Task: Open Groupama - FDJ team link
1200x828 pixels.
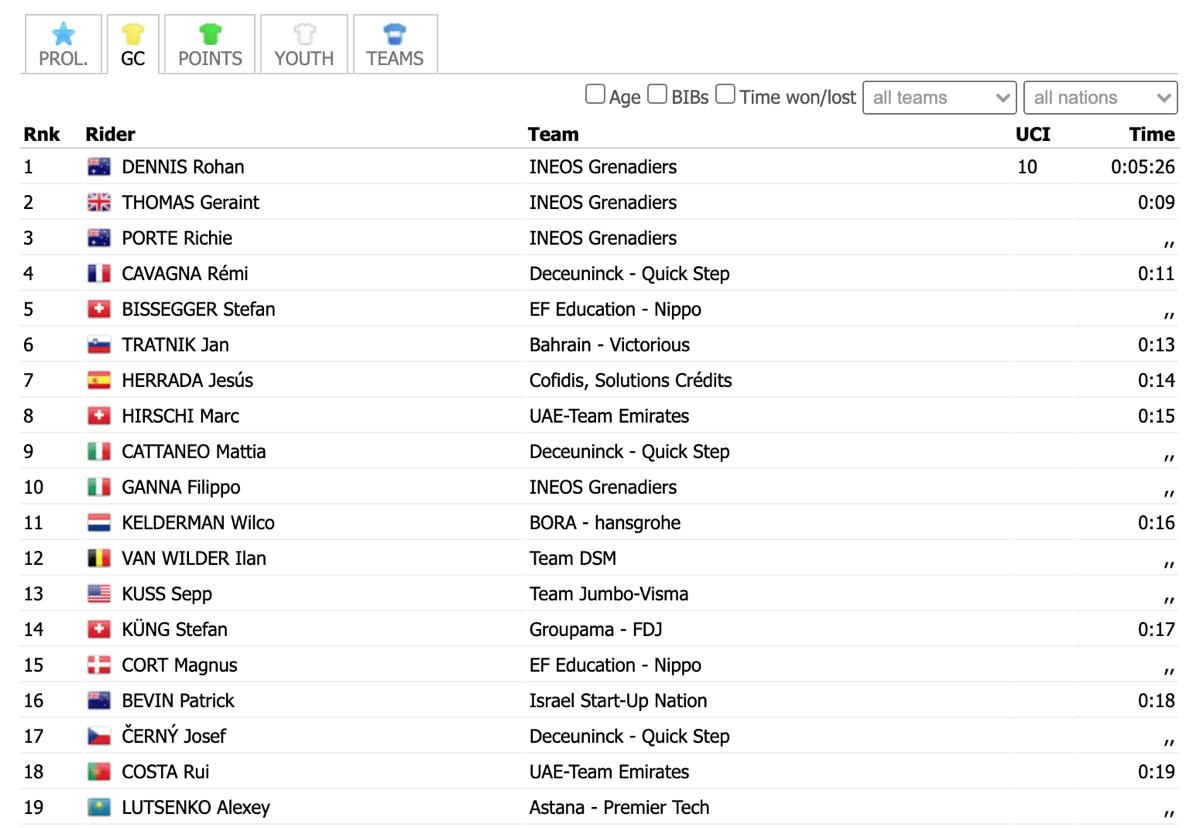Action: click(595, 630)
